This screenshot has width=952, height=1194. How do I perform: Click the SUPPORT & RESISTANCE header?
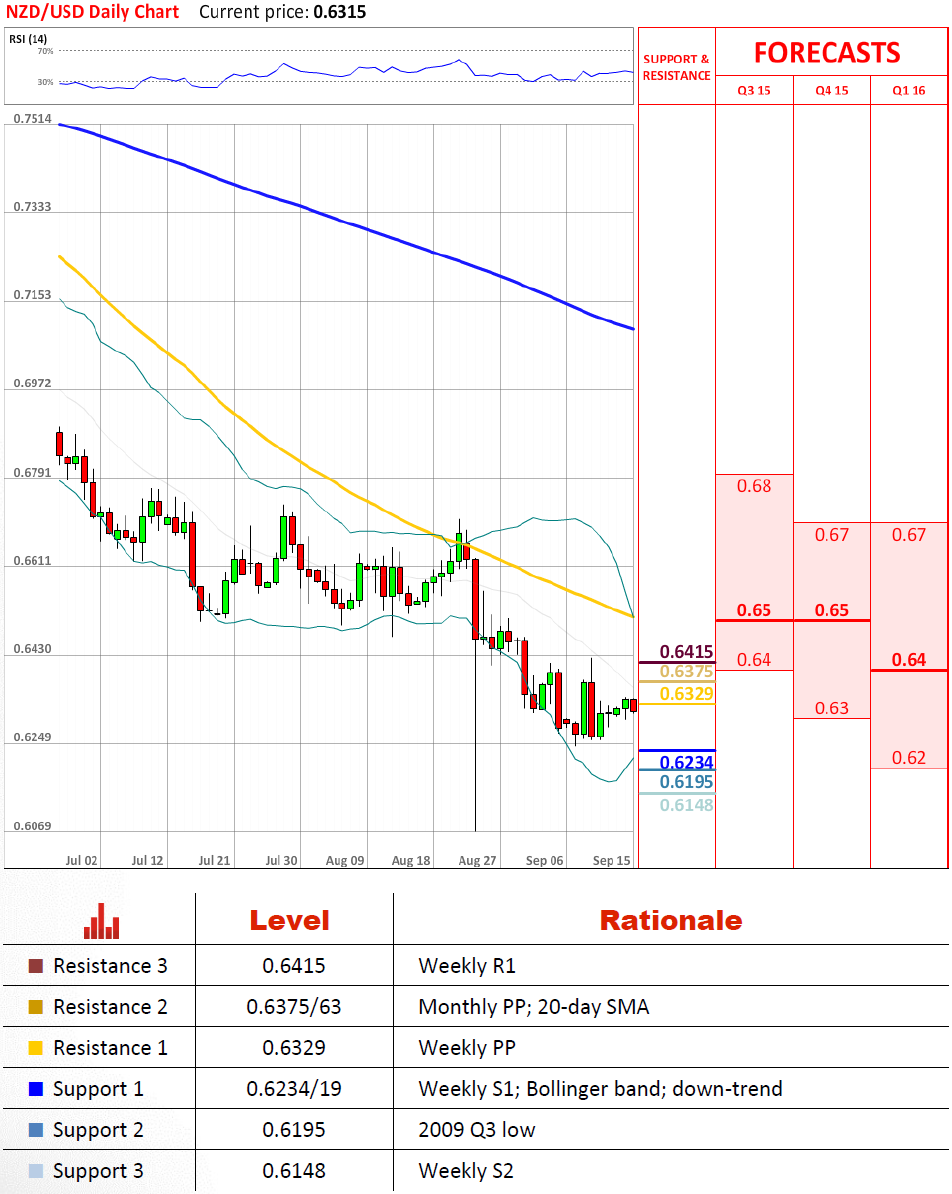(x=676, y=67)
